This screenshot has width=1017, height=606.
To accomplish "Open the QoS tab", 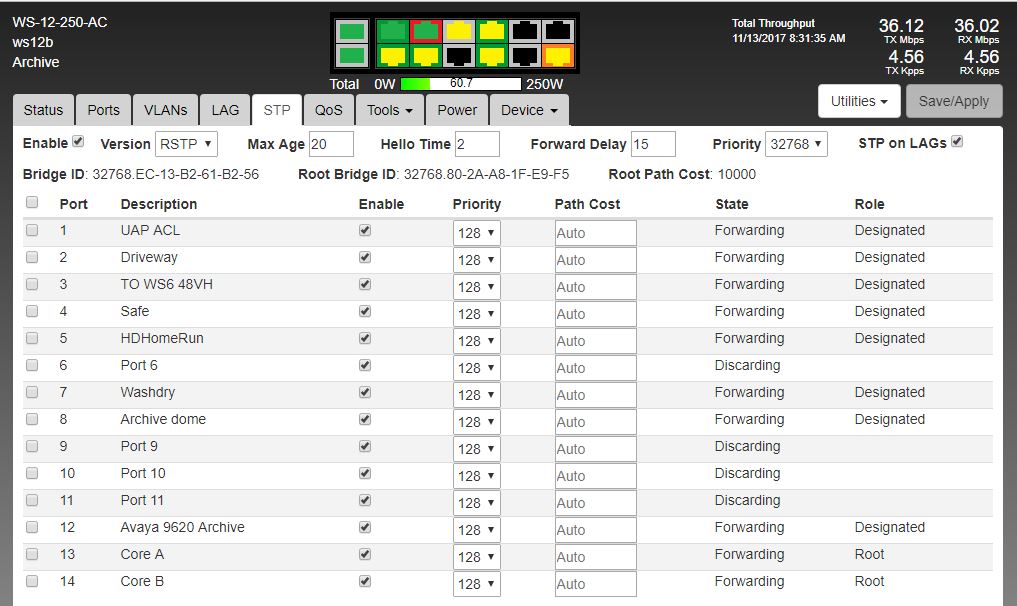I will pyautogui.click(x=328, y=110).
